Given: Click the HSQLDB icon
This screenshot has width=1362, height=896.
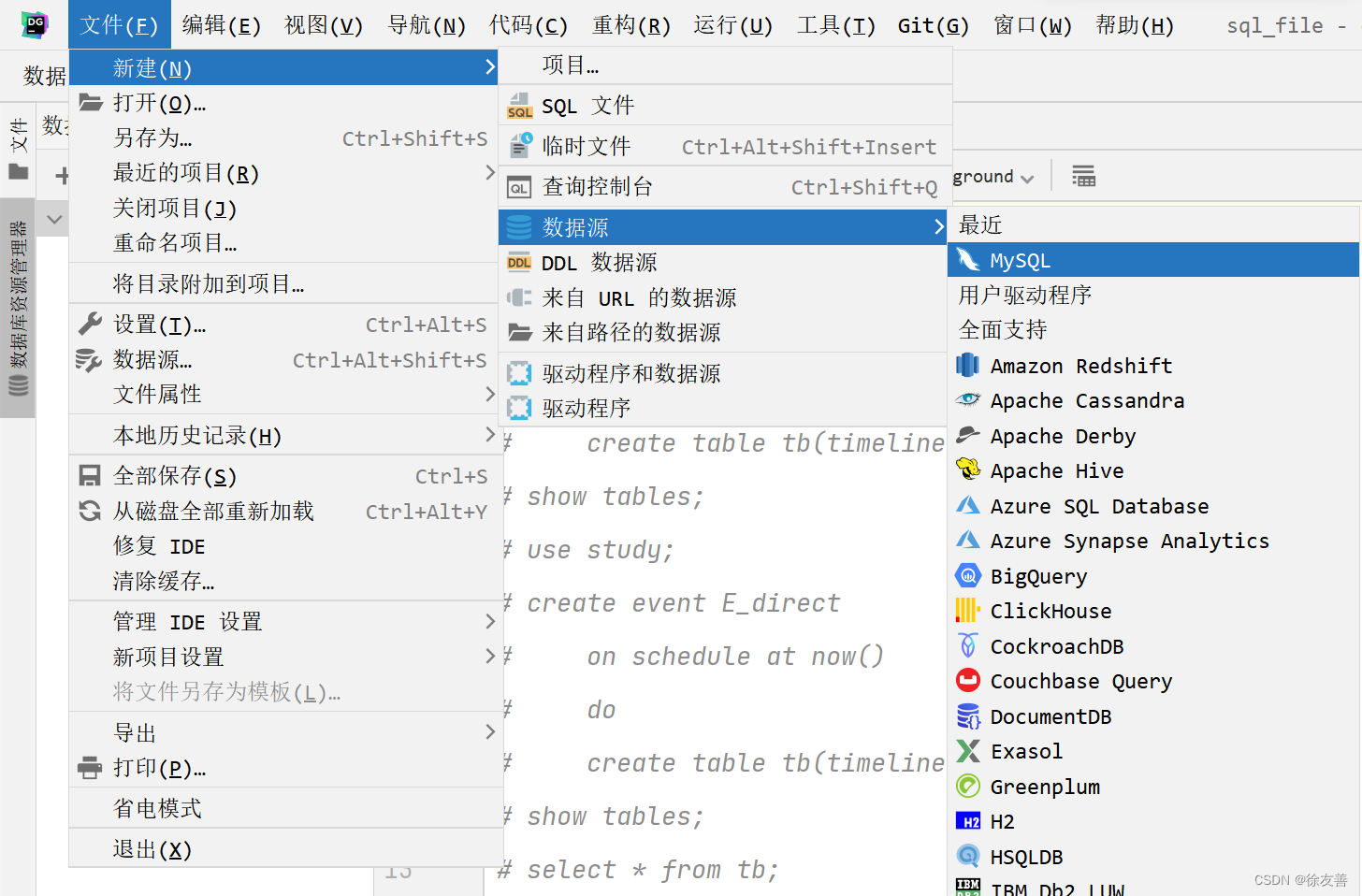Looking at the screenshot, I should coord(968,856).
